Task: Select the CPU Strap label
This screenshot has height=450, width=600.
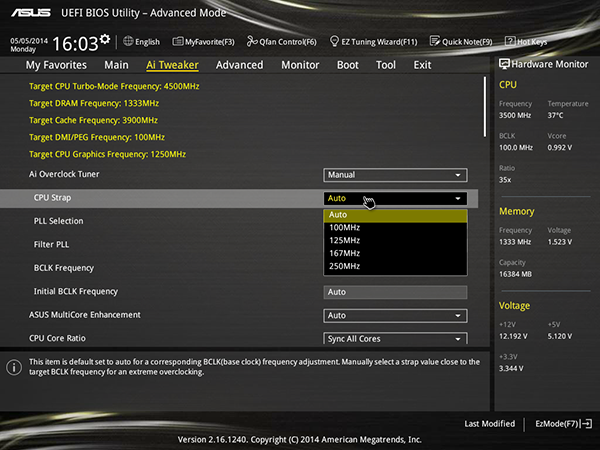Action: point(52,198)
